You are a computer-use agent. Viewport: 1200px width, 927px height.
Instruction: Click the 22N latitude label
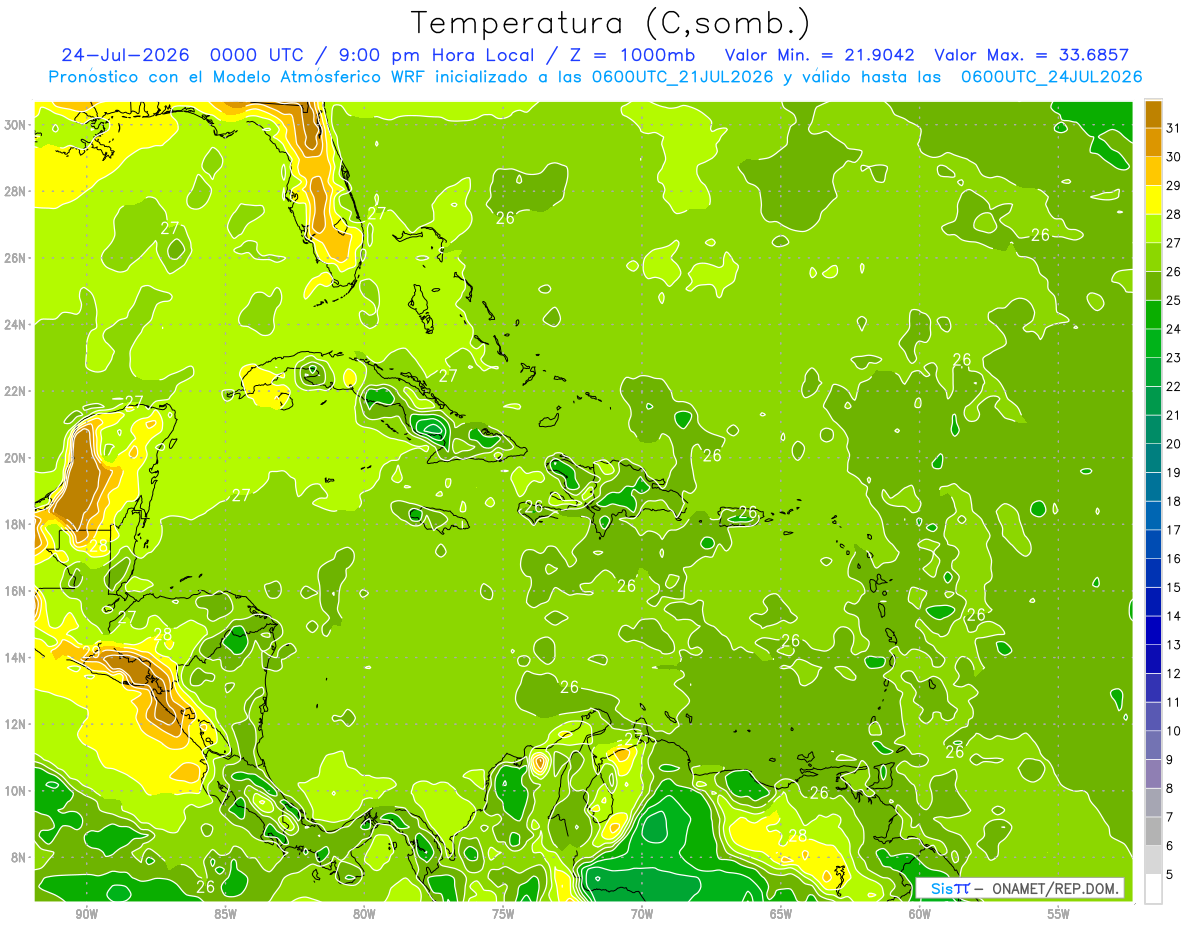pos(17,391)
